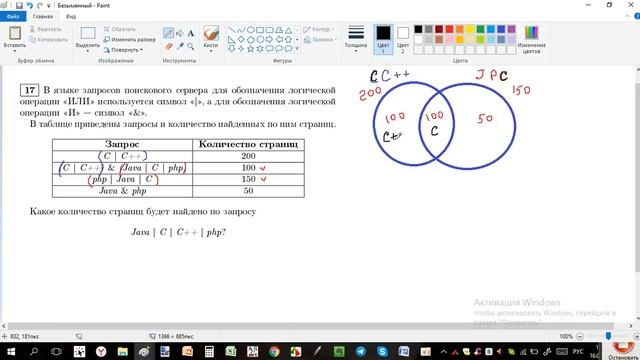This screenshot has width=640, height=360.
Task: Switch to the View (Вид) tab
Action: point(71,16)
